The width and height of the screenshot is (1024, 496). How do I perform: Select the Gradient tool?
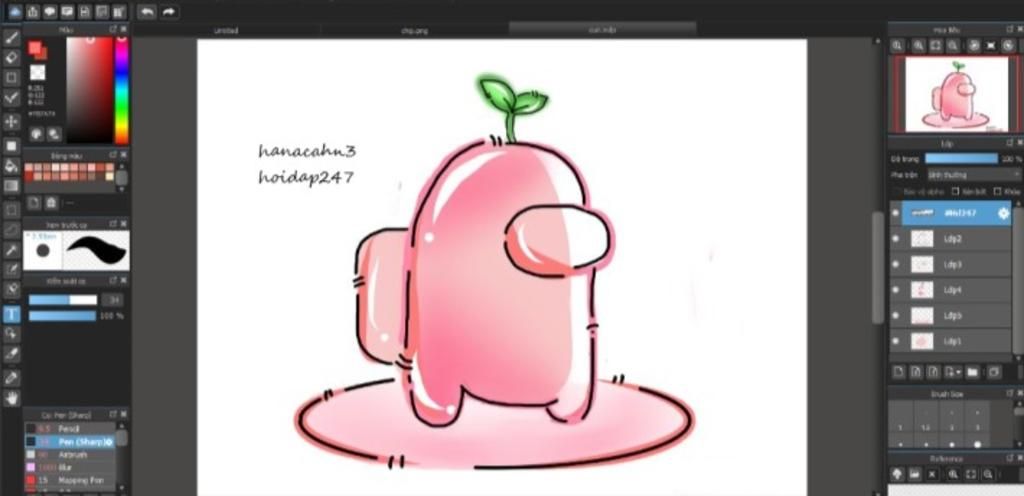pos(11,186)
